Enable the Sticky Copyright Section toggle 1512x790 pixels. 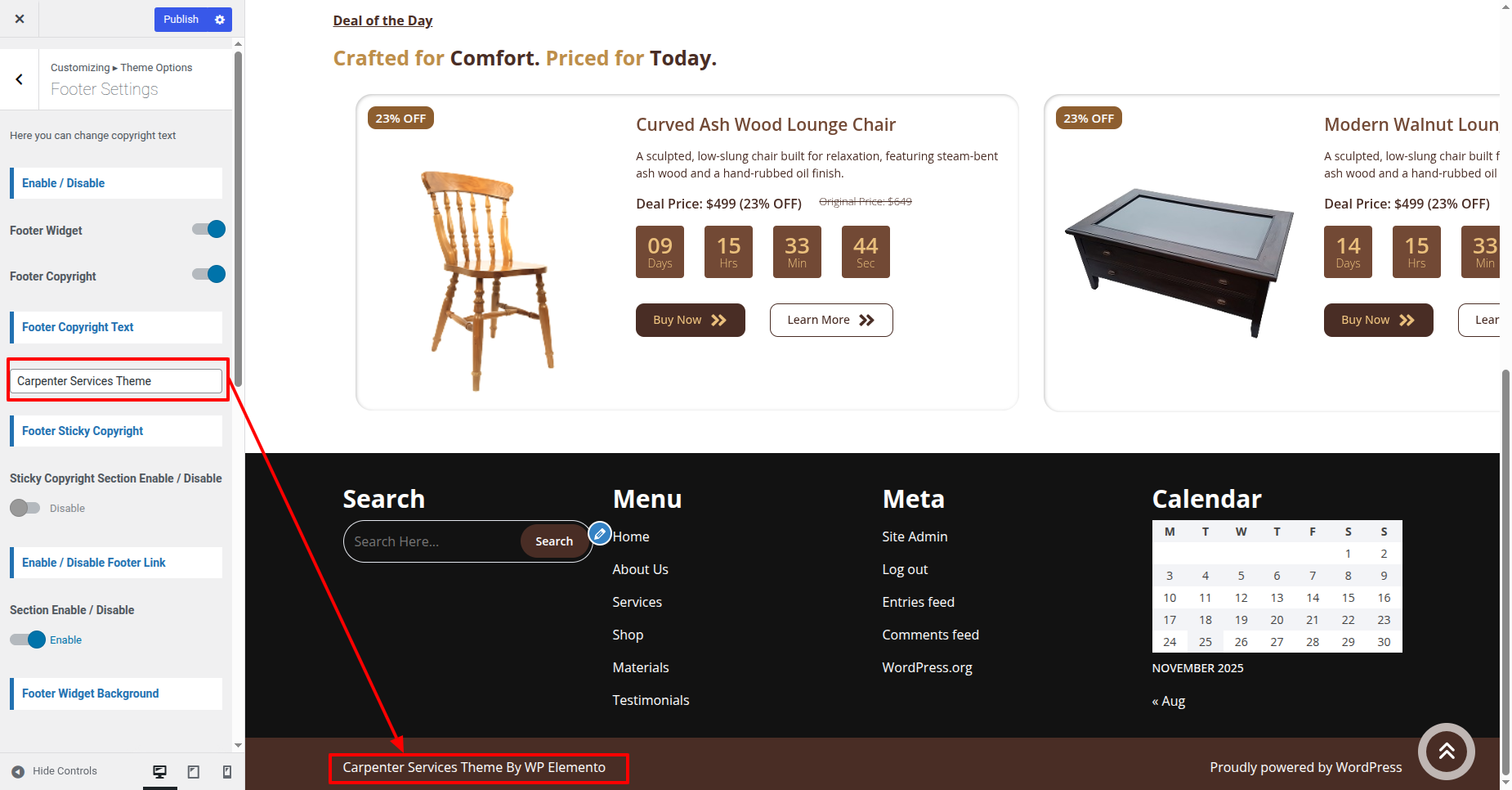tap(25, 508)
